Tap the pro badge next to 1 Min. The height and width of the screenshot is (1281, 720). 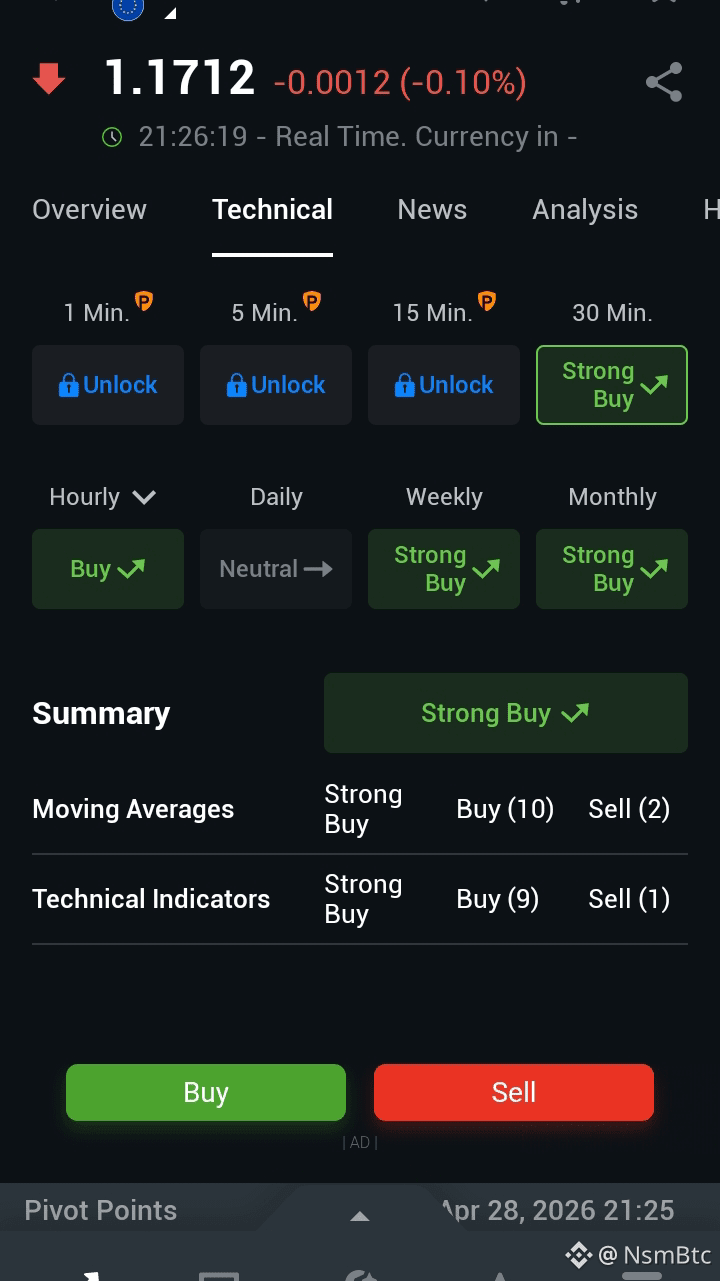[x=144, y=300]
